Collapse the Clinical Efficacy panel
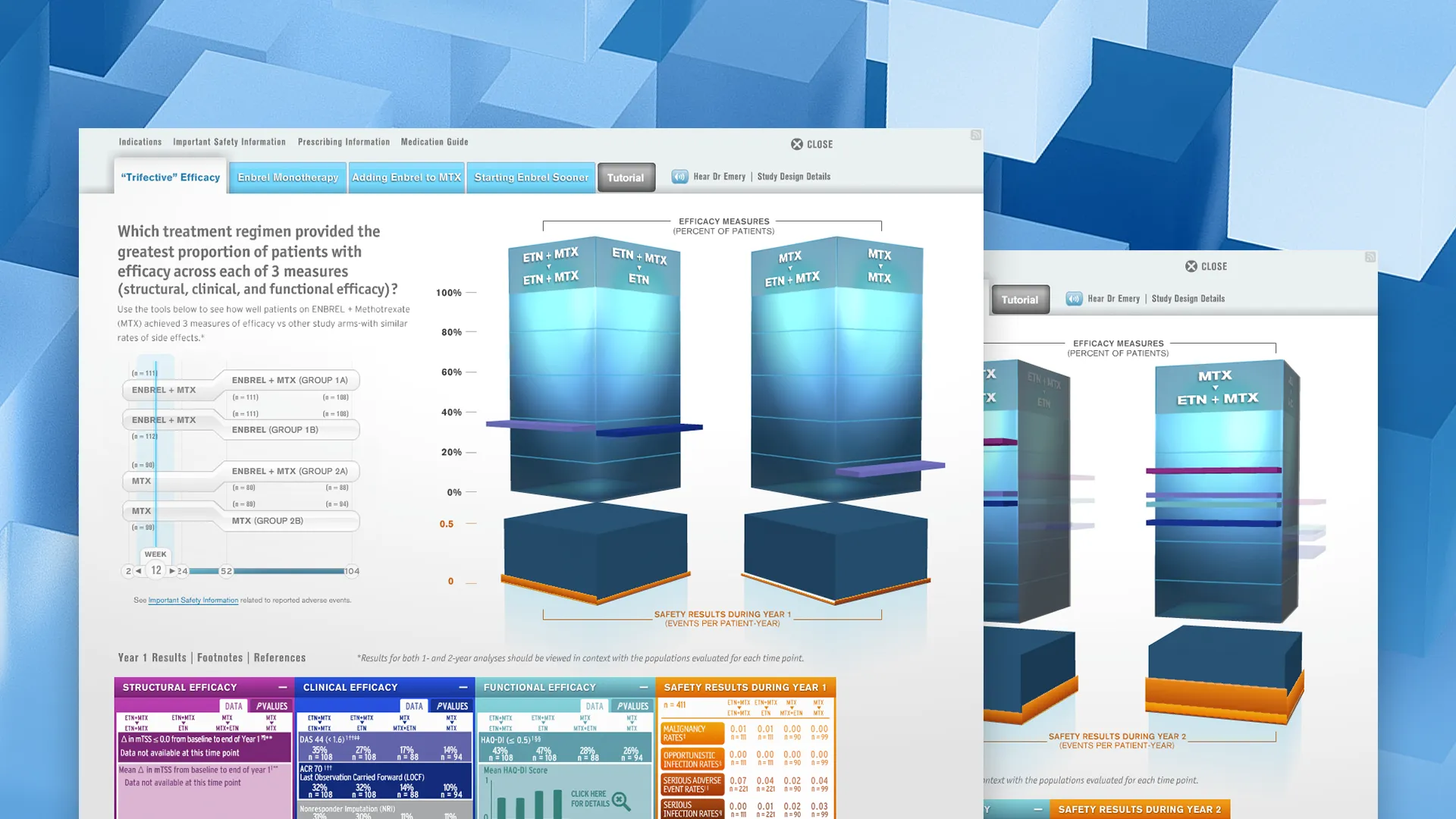 (463, 687)
